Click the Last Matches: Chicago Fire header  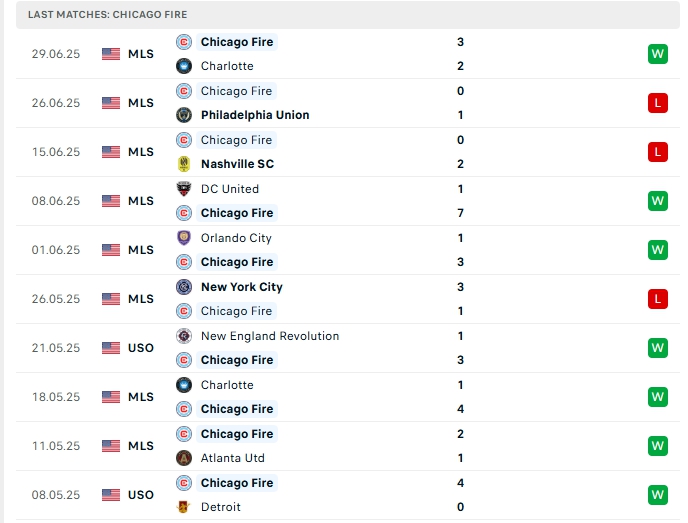pos(107,15)
